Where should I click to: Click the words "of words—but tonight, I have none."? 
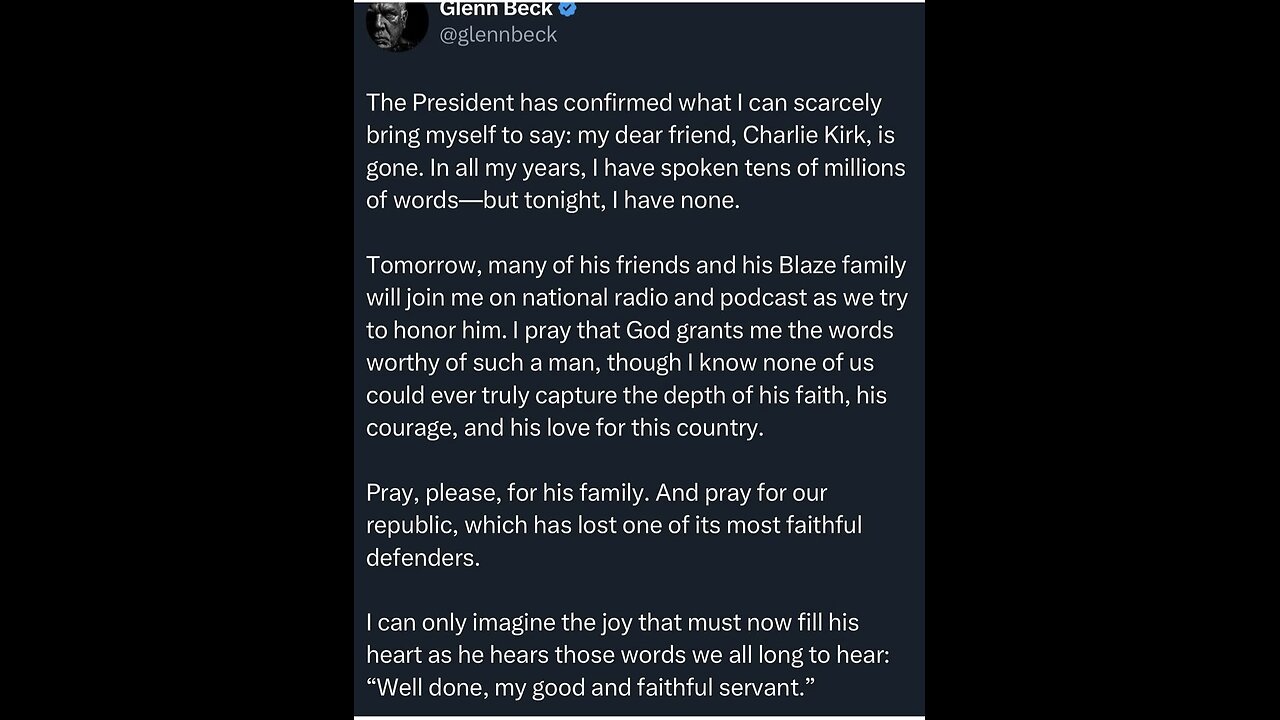click(x=553, y=200)
